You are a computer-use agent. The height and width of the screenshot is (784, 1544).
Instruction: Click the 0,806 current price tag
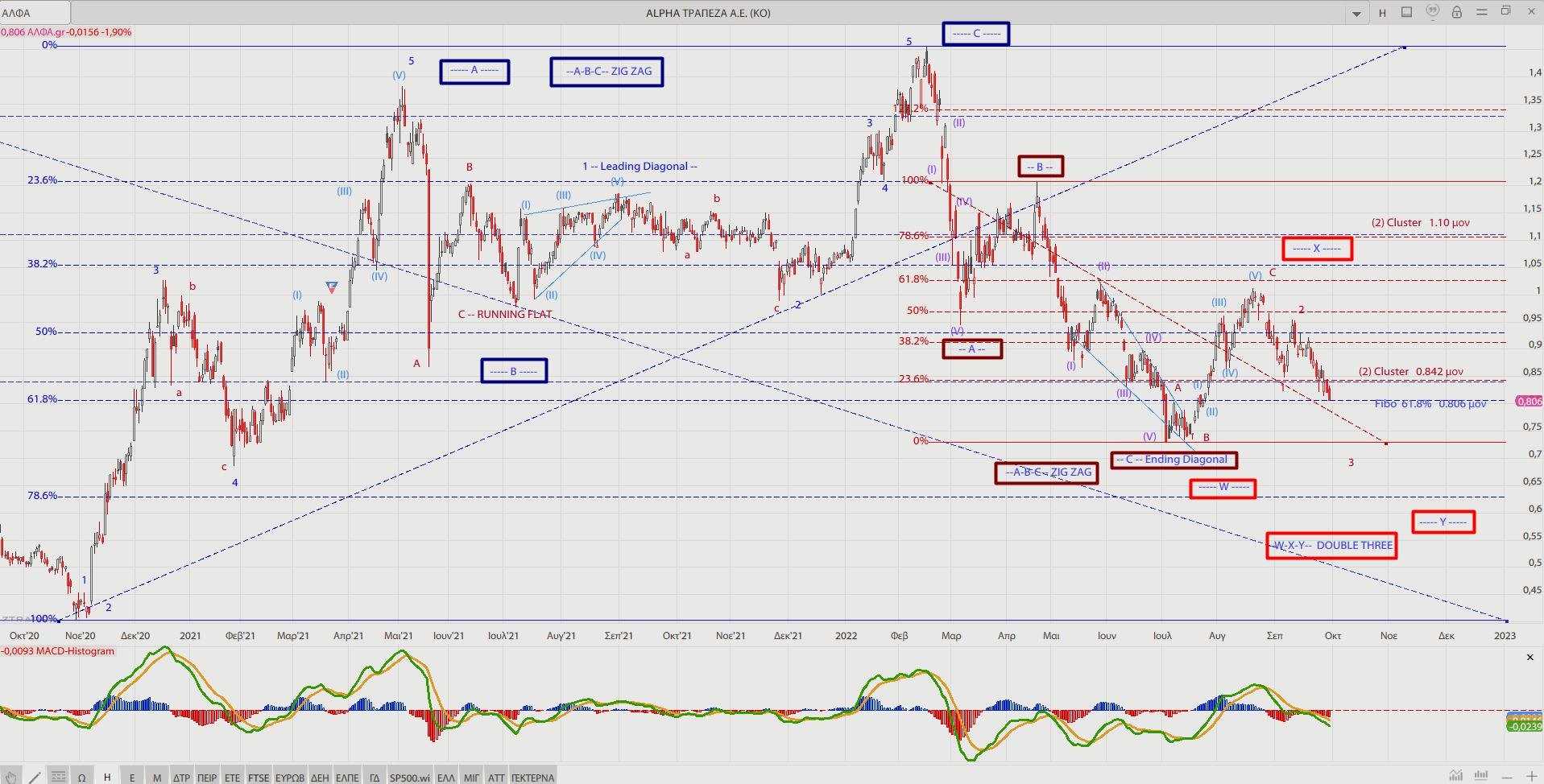(1530, 402)
